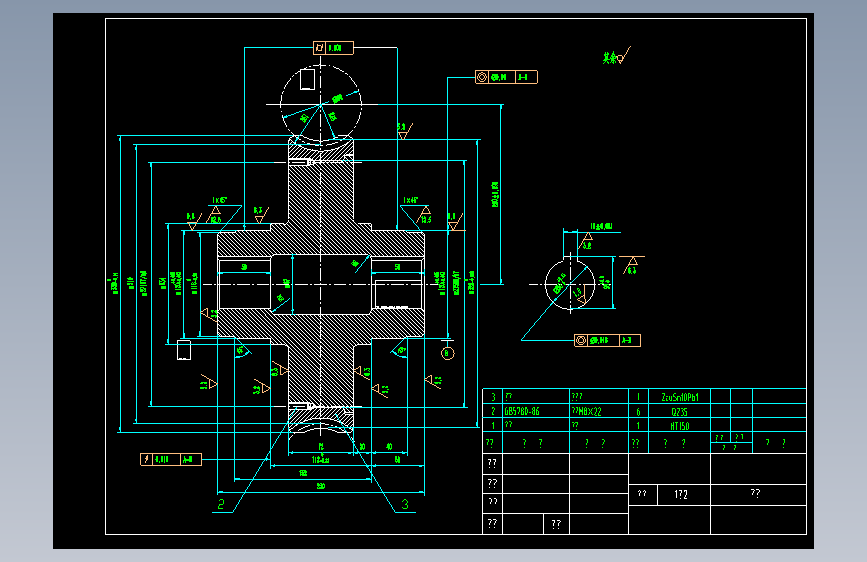This screenshot has height=562, width=867.
Task: Select the circled B datum marker
Action: (448, 353)
